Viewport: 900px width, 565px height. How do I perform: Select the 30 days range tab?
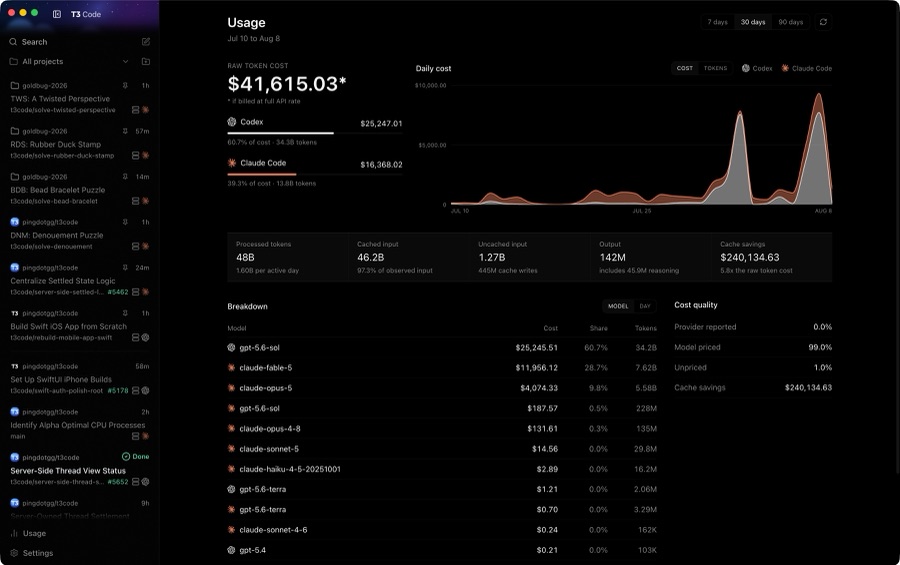752,22
